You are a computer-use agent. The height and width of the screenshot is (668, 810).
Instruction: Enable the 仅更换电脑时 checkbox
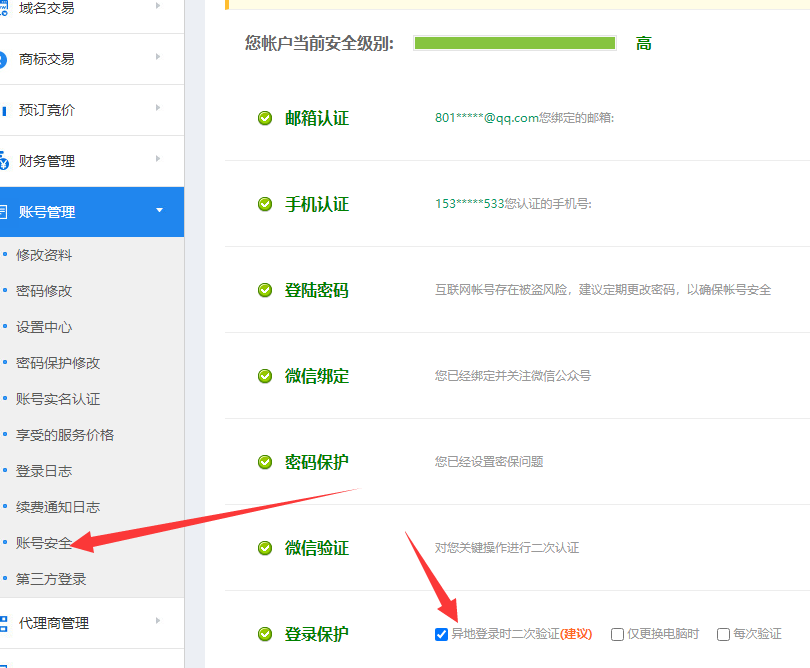[x=618, y=634]
